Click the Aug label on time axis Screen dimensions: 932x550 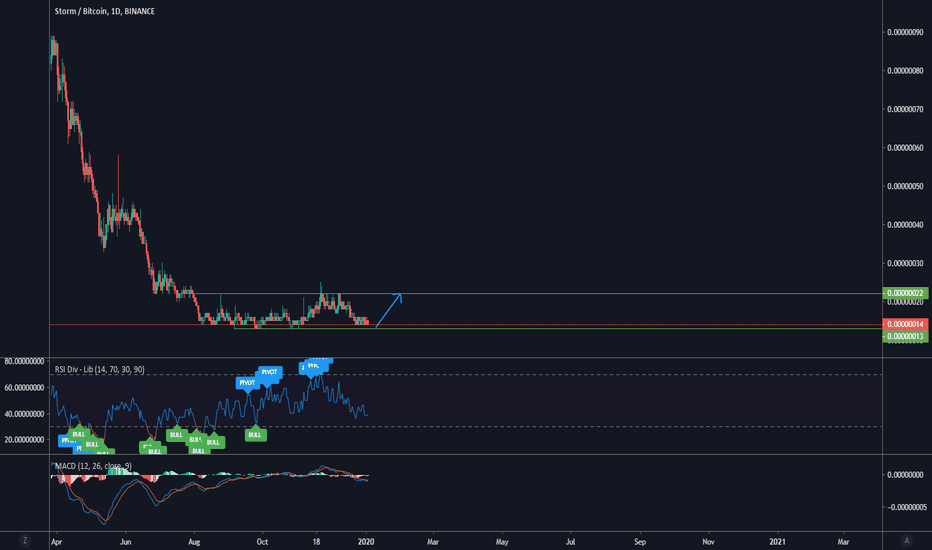(194, 542)
